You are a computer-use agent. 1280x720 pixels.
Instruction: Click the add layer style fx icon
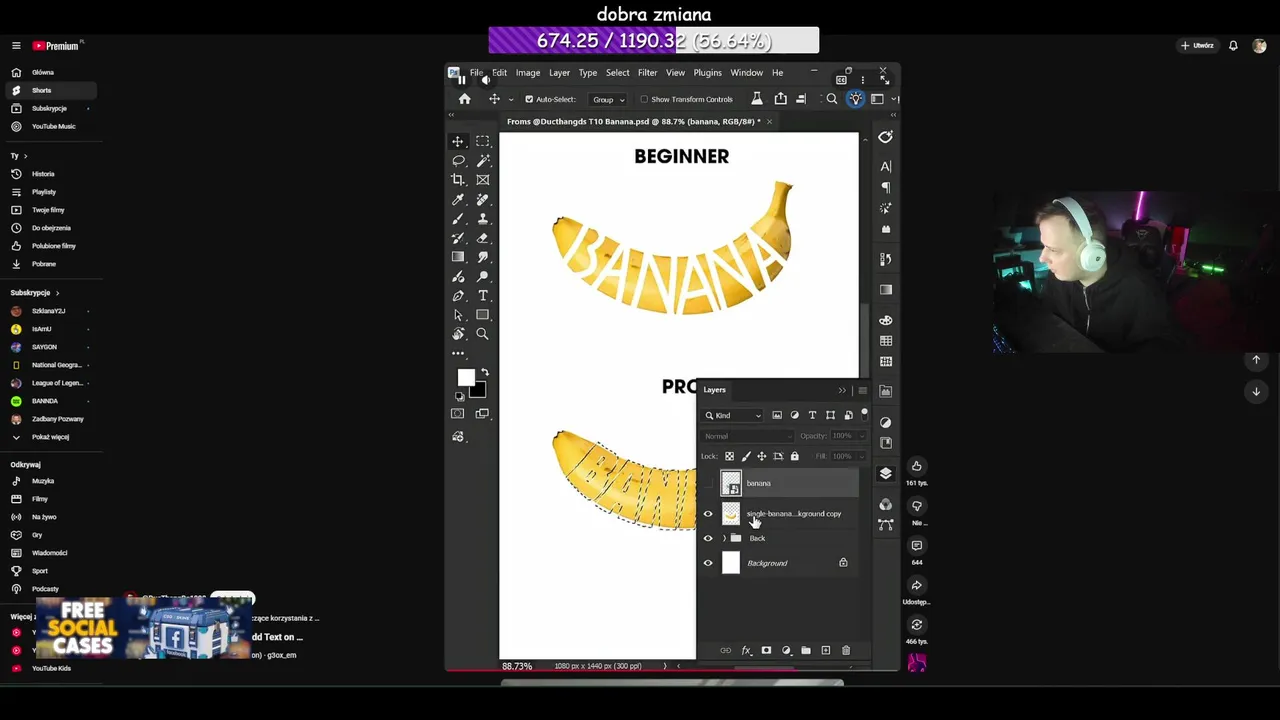click(x=746, y=650)
